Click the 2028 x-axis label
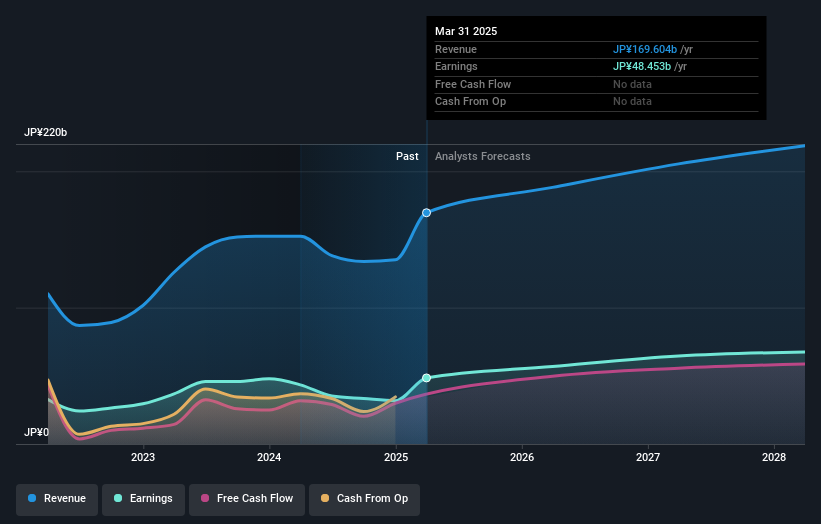This screenshot has height=524, width=821. tap(774, 458)
